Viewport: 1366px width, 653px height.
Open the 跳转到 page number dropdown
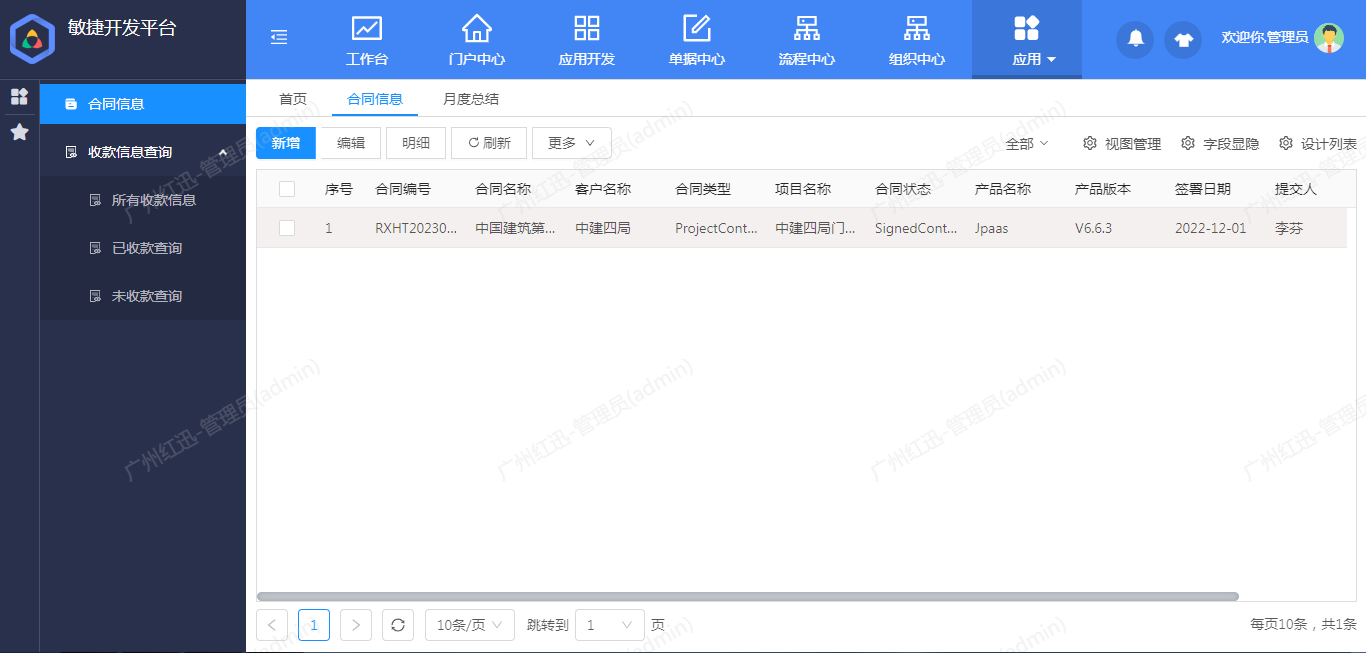(x=610, y=625)
